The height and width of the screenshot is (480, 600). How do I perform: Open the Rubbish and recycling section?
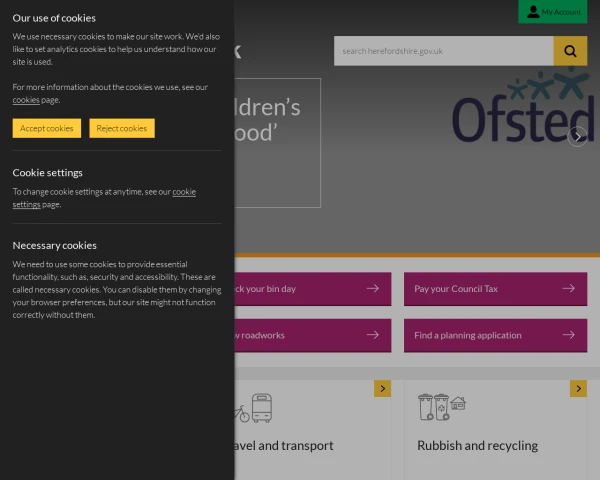pos(477,445)
